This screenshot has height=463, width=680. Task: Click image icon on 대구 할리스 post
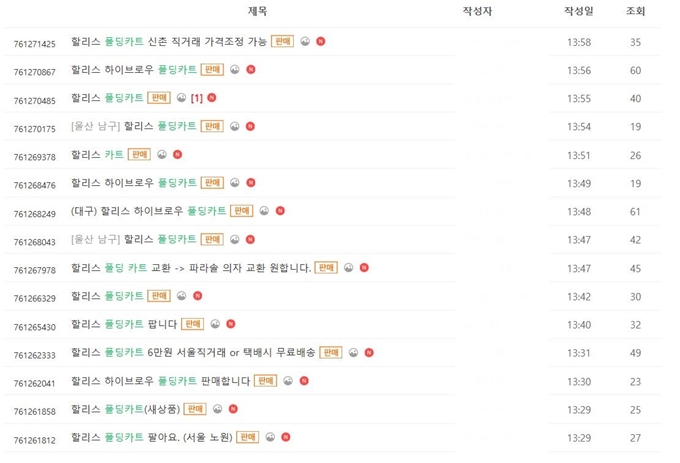264,211
